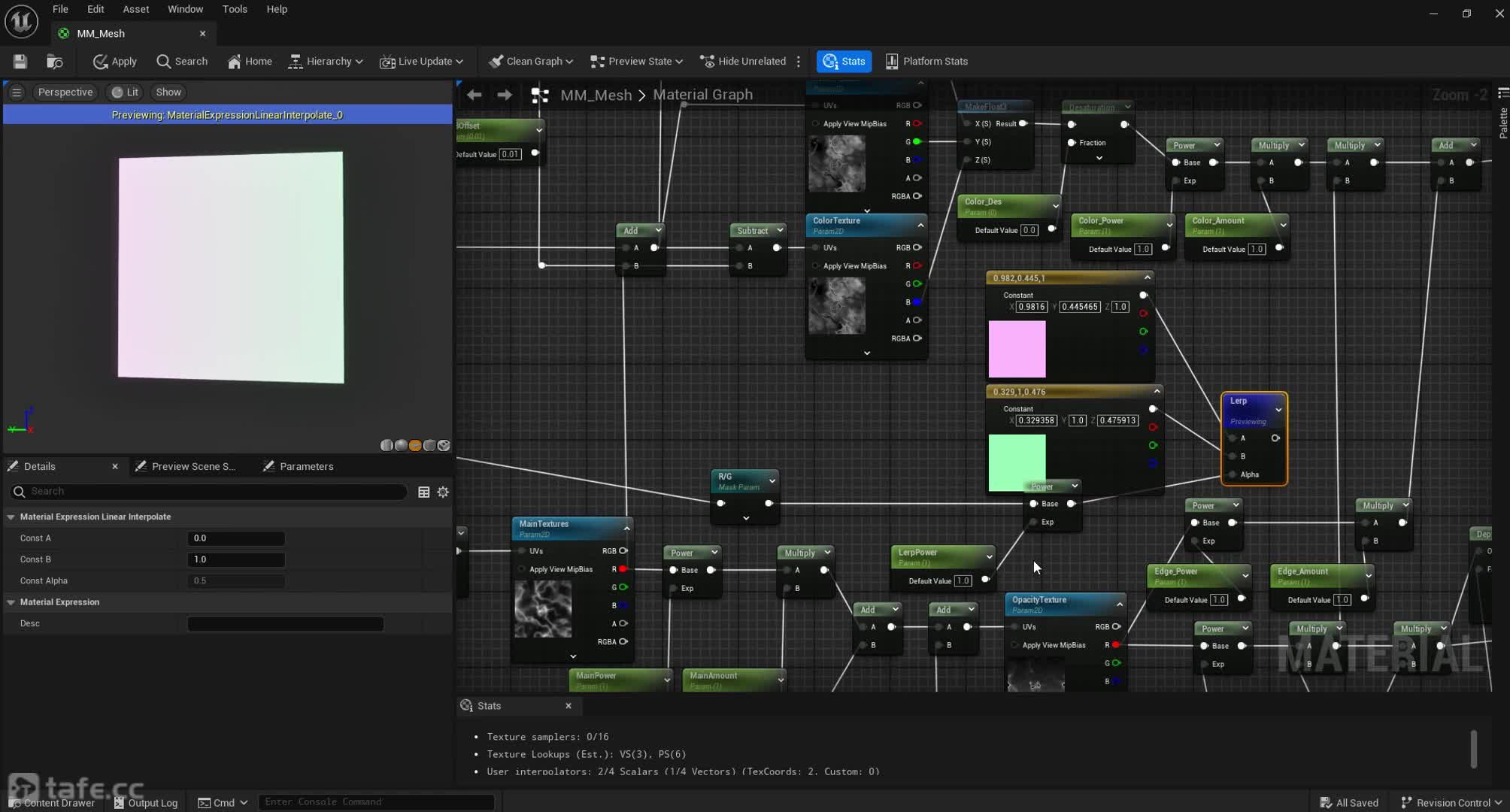Image resolution: width=1510 pixels, height=812 pixels.
Task: Open the toolbar's three-dot options menu
Action: [799, 62]
